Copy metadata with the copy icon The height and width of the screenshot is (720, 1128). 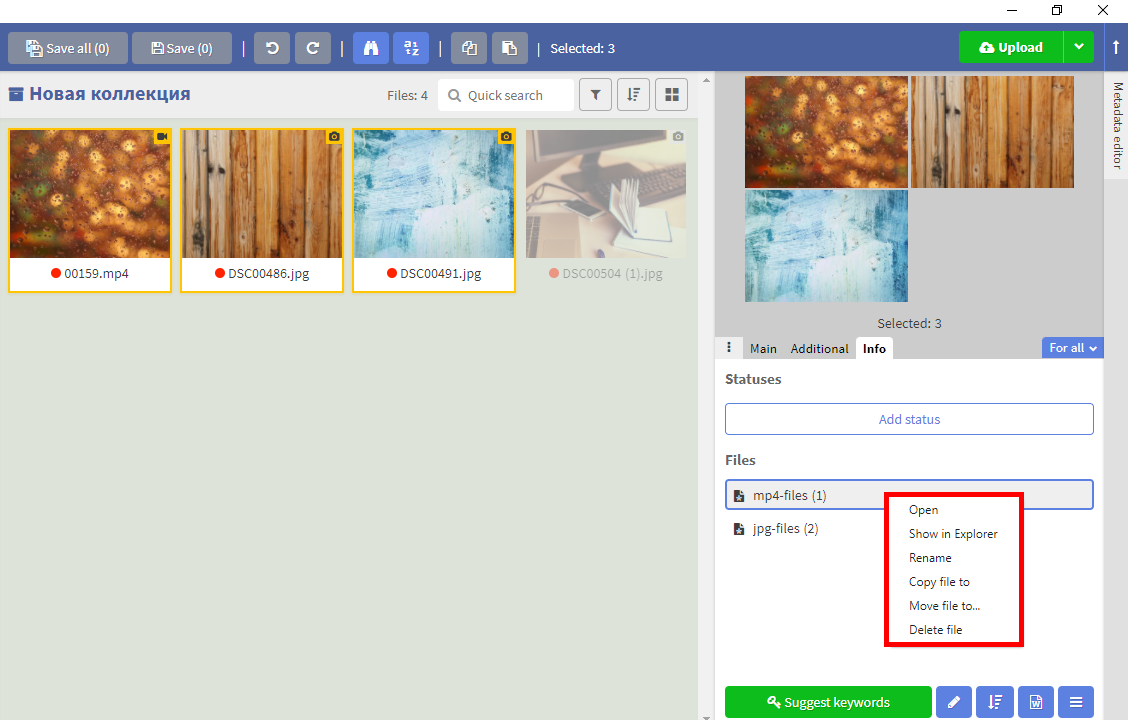pyautogui.click(x=469, y=48)
